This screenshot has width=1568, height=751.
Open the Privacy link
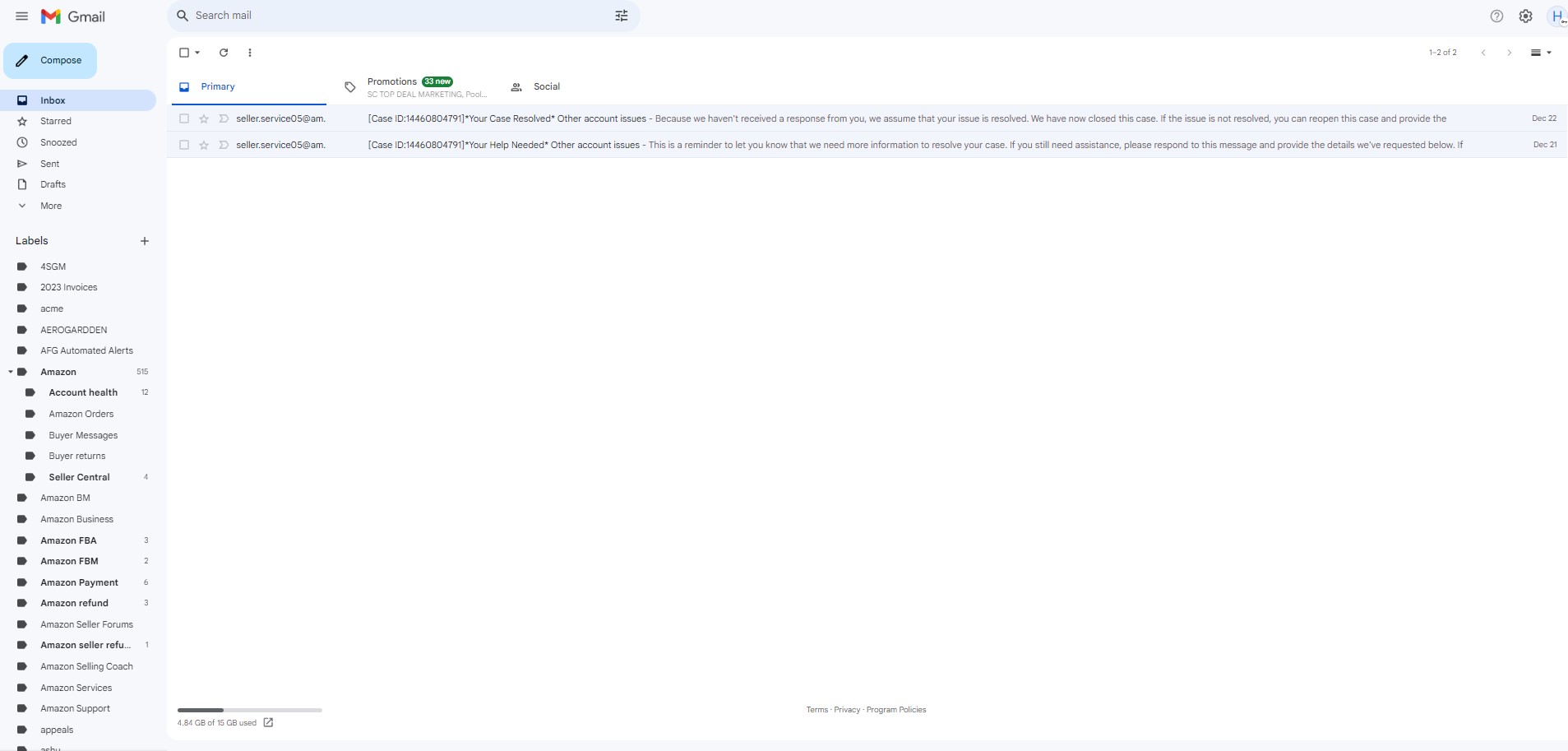(x=847, y=710)
